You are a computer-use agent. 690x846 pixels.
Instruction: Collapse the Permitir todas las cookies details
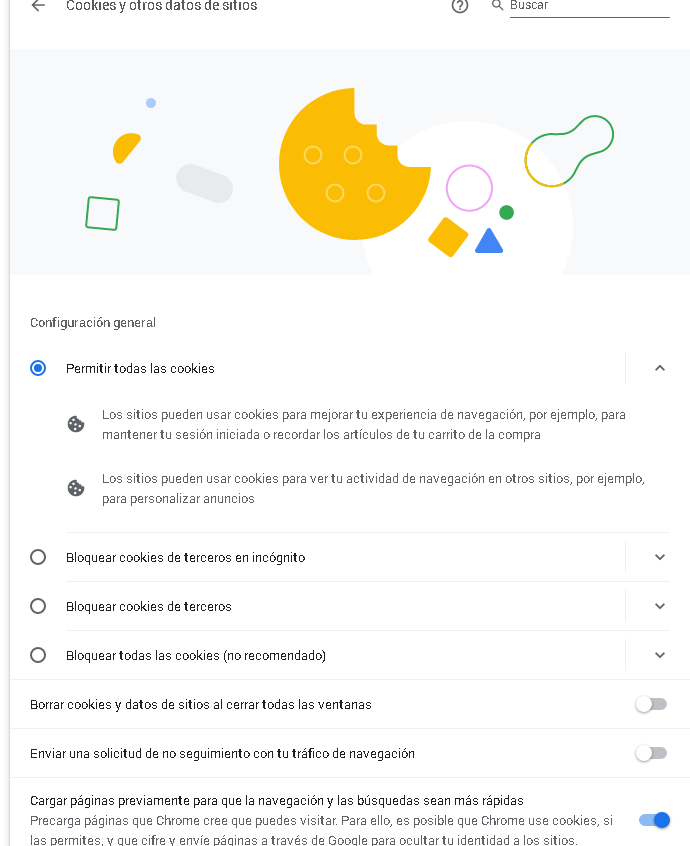coord(659,368)
